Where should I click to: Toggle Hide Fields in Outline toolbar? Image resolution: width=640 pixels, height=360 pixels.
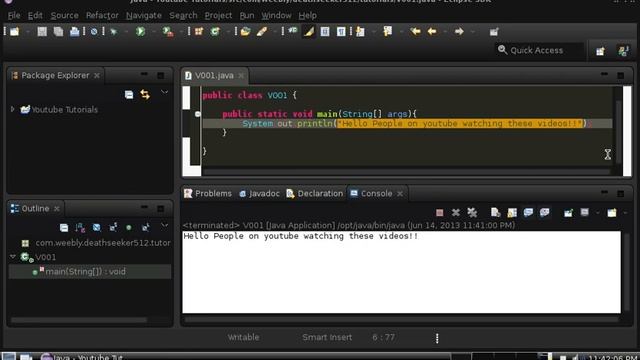(x=96, y=227)
